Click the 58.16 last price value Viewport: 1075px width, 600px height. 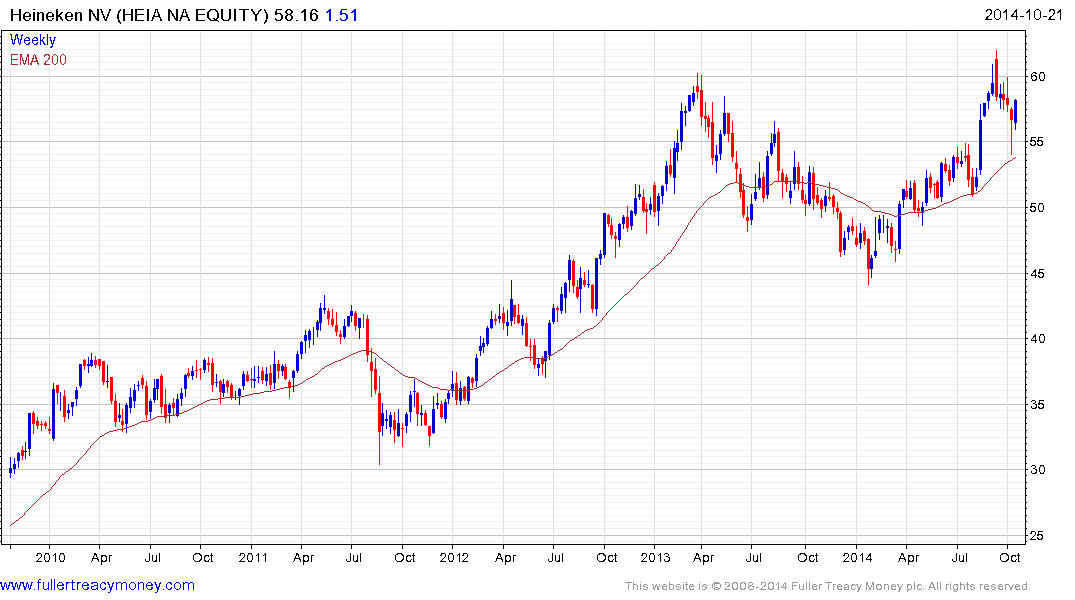pyautogui.click(x=296, y=15)
